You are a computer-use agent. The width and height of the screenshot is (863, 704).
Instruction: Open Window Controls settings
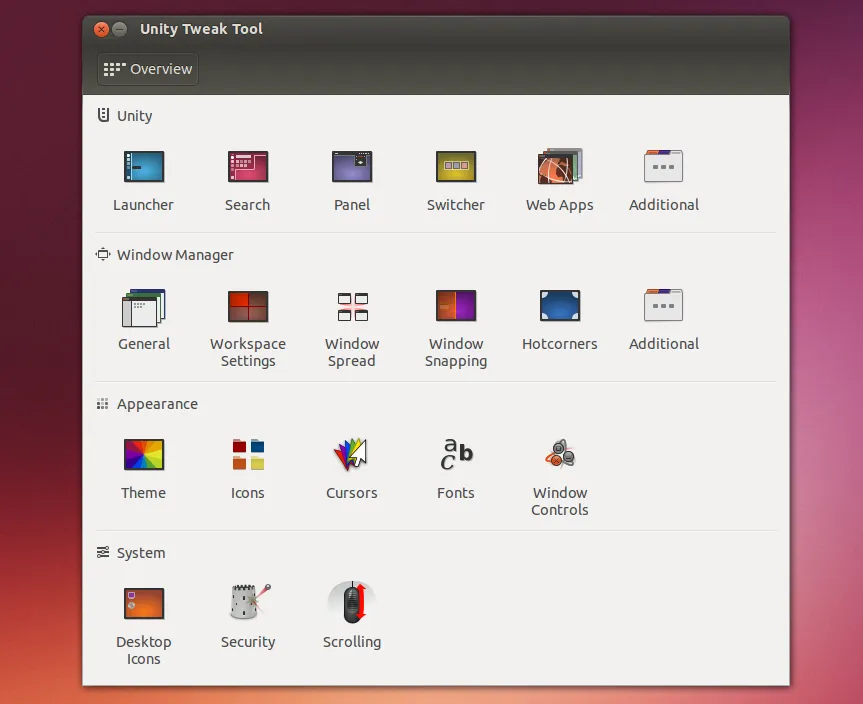coord(559,456)
